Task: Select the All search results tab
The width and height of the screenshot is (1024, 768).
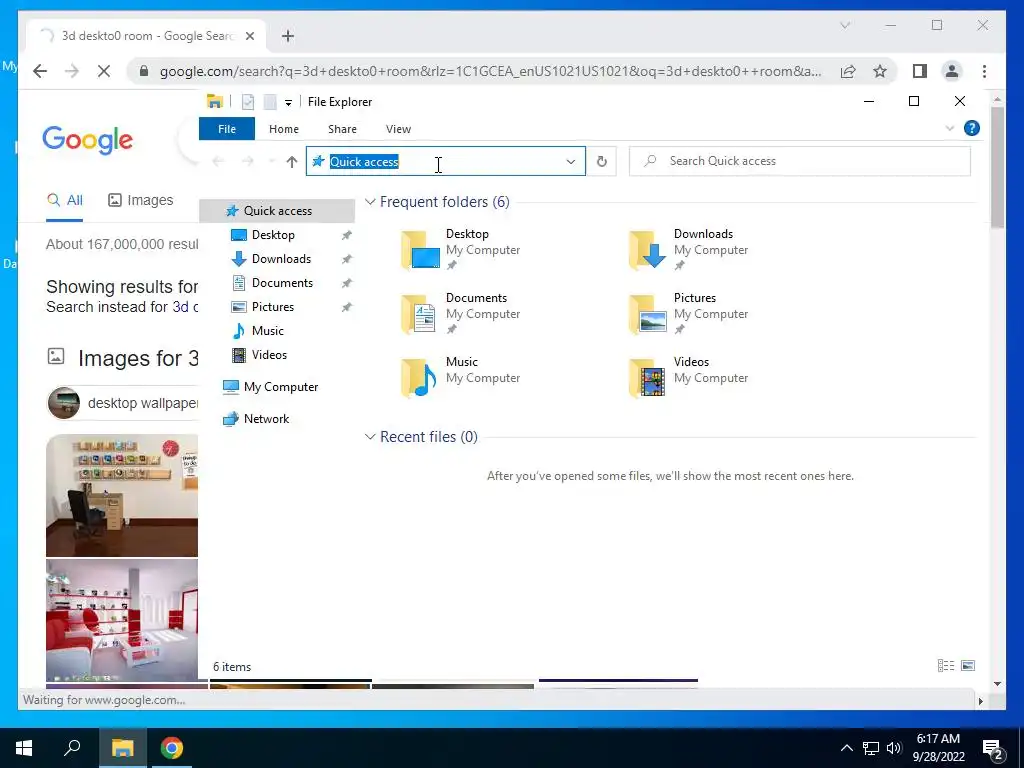Action: click(x=65, y=200)
